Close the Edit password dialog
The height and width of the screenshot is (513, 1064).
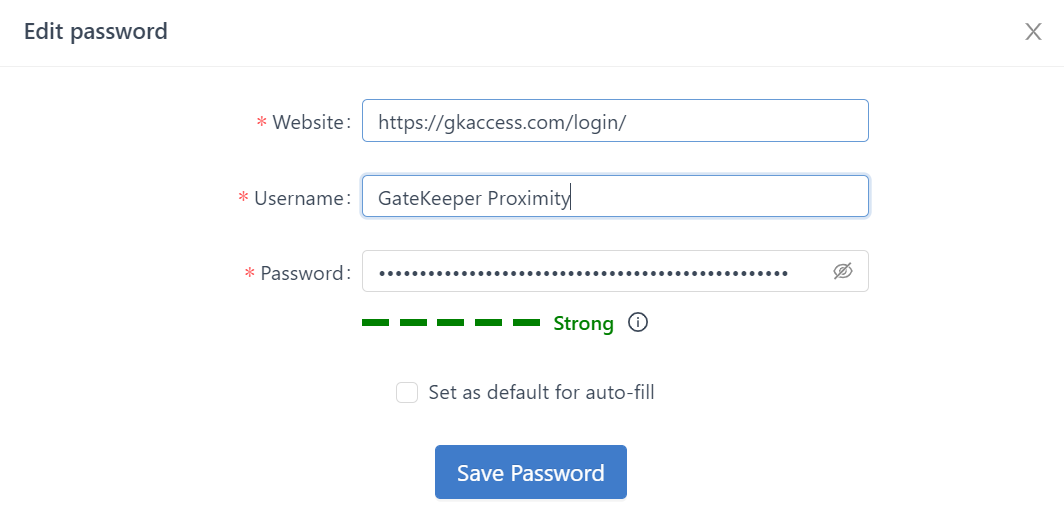[x=1033, y=32]
